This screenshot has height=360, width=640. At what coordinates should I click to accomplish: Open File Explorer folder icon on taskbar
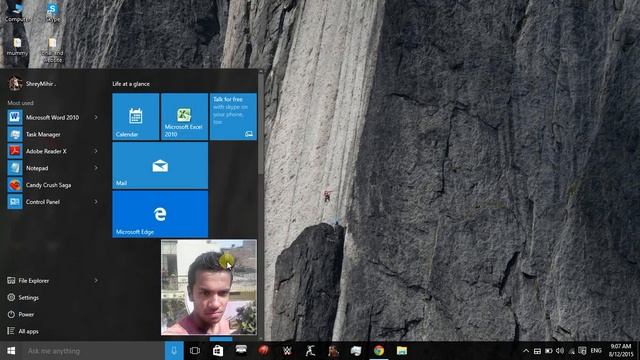point(402,351)
